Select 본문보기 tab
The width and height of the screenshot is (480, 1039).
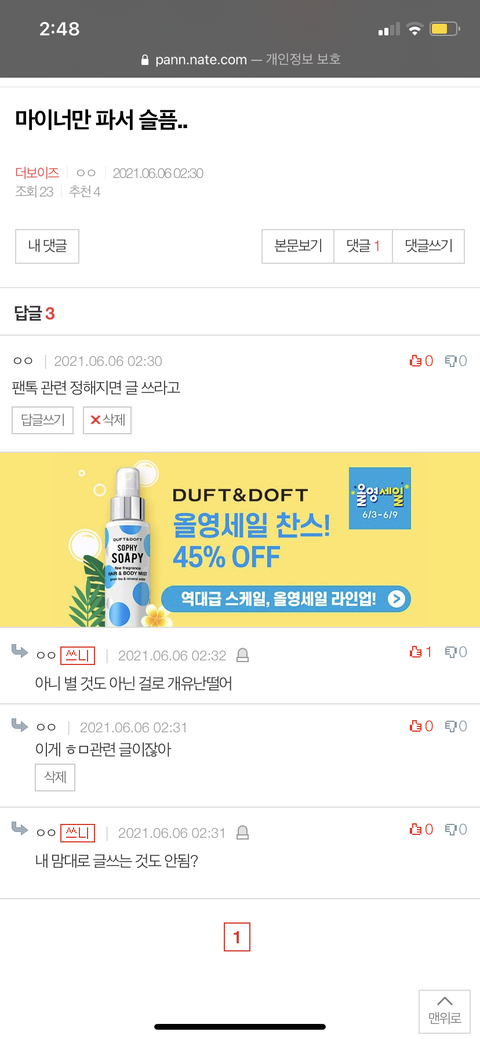click(298, 246)
